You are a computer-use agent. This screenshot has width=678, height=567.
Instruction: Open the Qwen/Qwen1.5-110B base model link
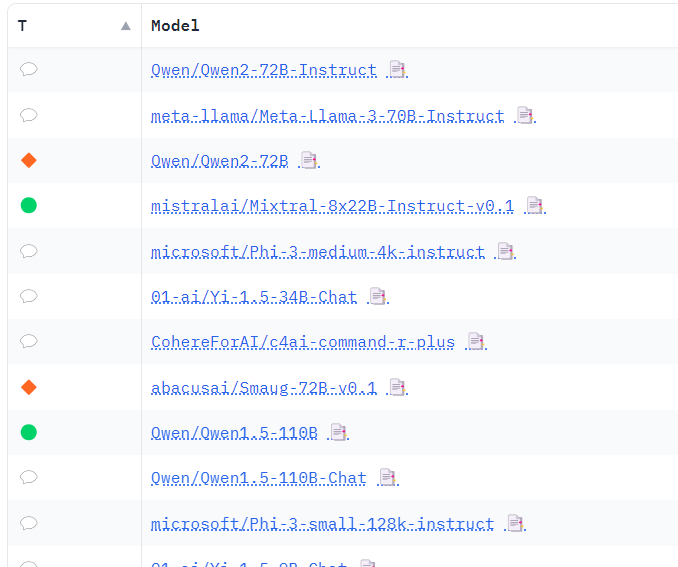pos(234,433)
